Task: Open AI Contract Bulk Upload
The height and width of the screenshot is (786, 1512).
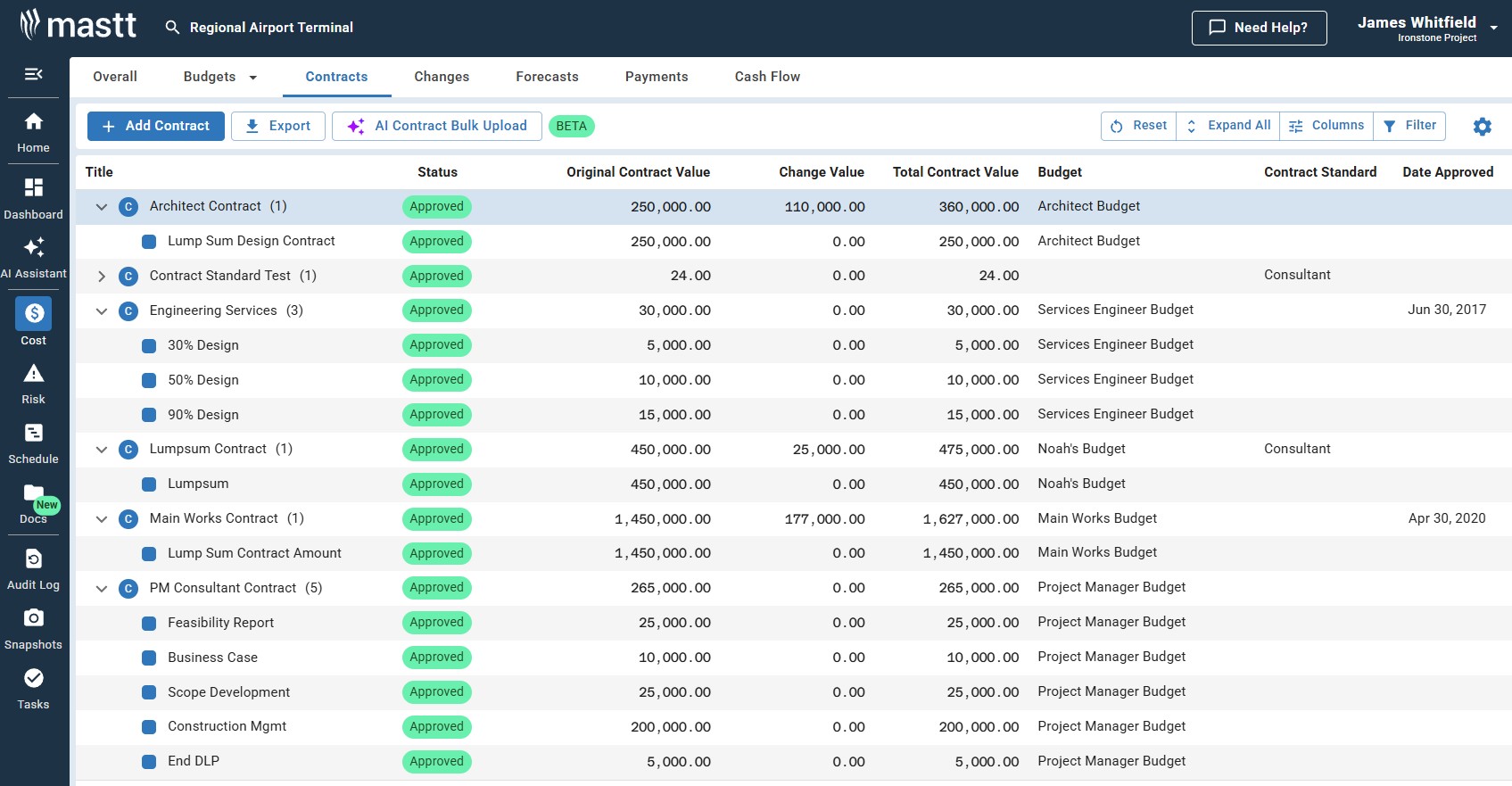Action: coord(437,126)
